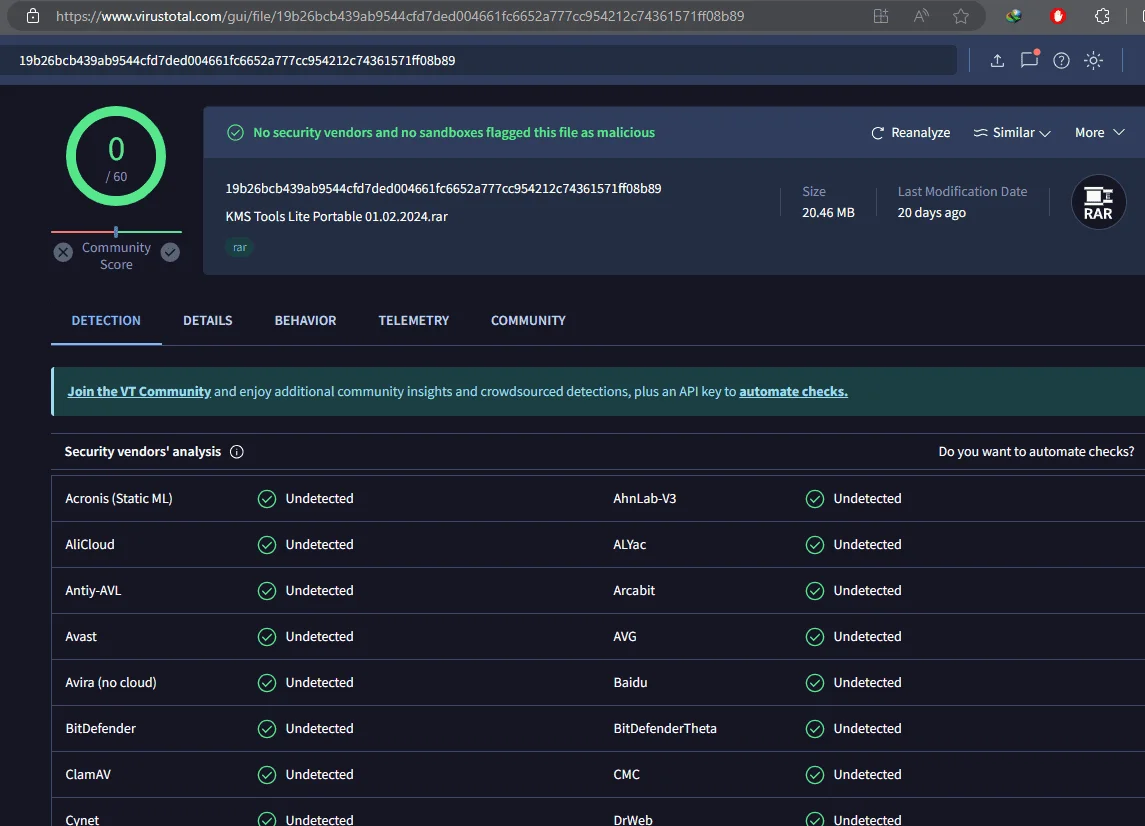The width and height of the screenshot is (1145, 826).
Task: Click the BitDefender undetected check icon
Action: 267,729
